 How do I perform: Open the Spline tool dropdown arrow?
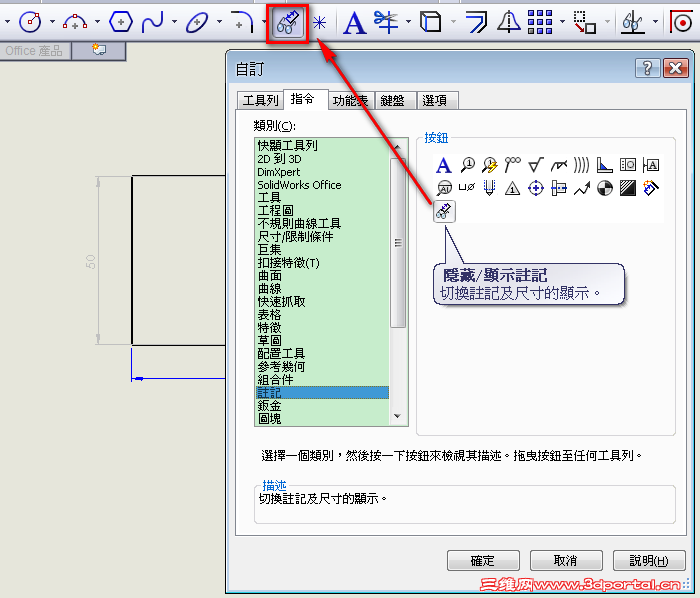coord(174,21)
